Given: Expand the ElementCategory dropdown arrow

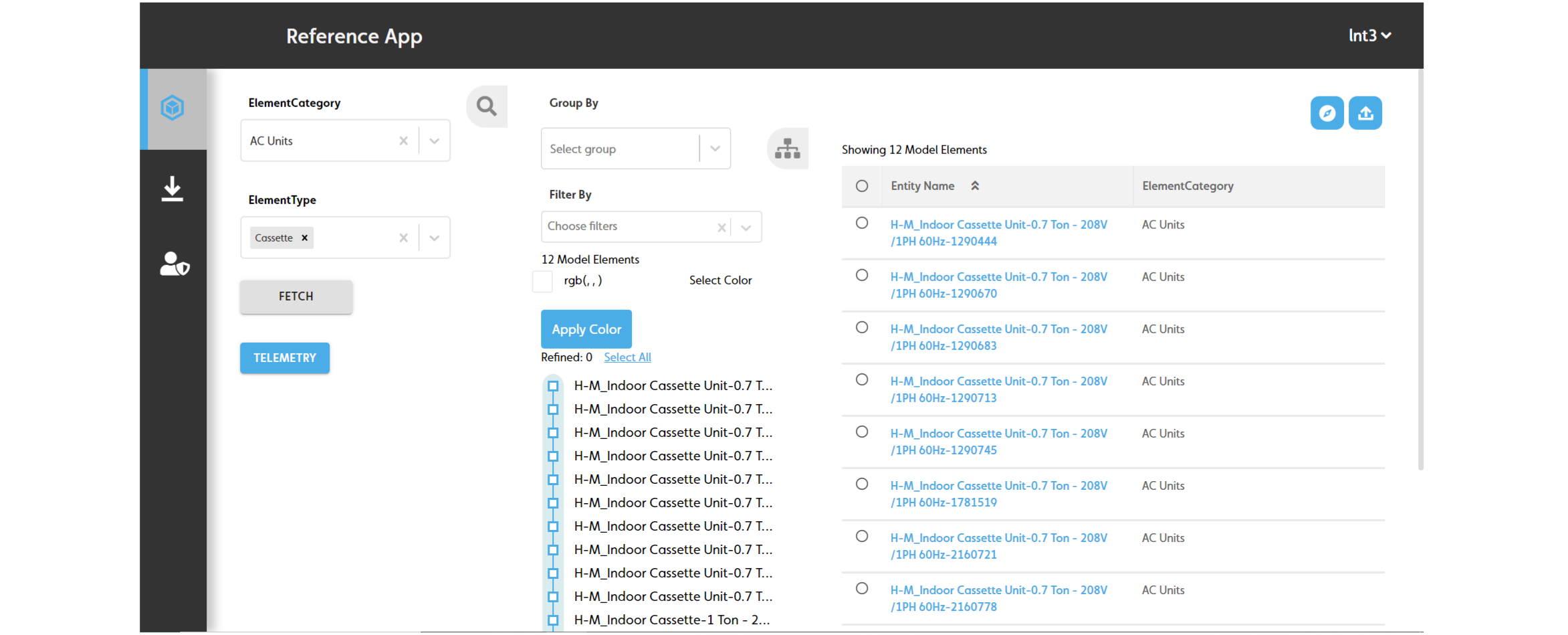Looking at the screenshot, I should 435,141.
